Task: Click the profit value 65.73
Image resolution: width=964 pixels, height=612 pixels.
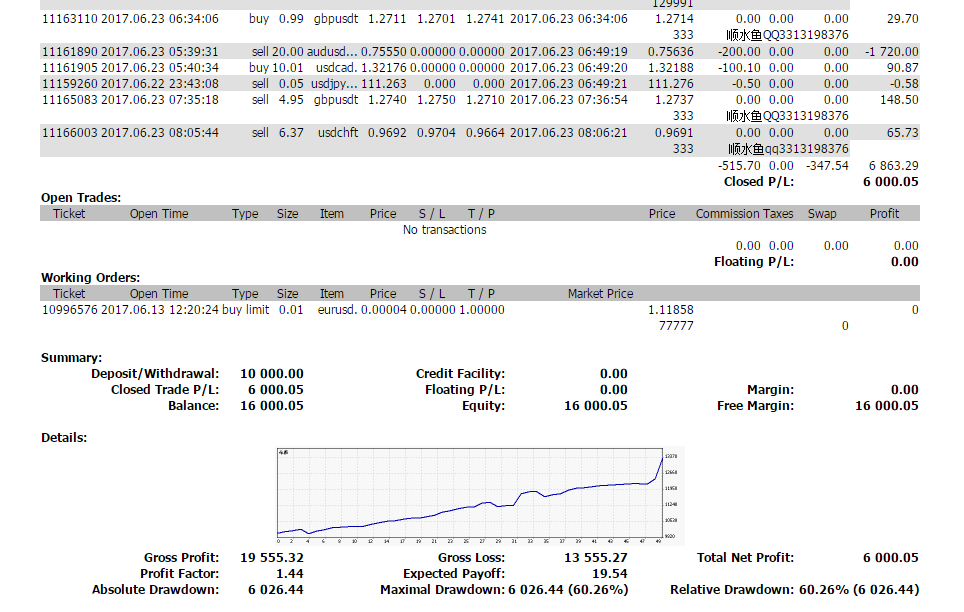Action: click(903, 133)
